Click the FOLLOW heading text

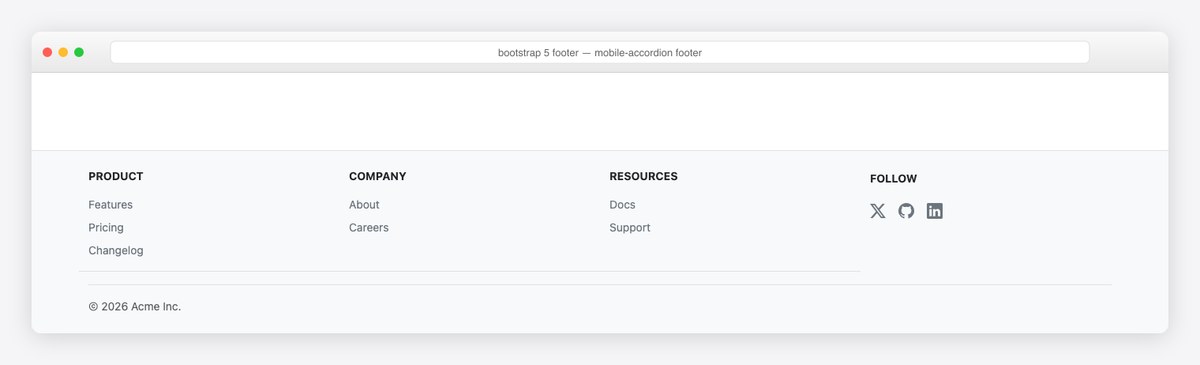[893, 179]
